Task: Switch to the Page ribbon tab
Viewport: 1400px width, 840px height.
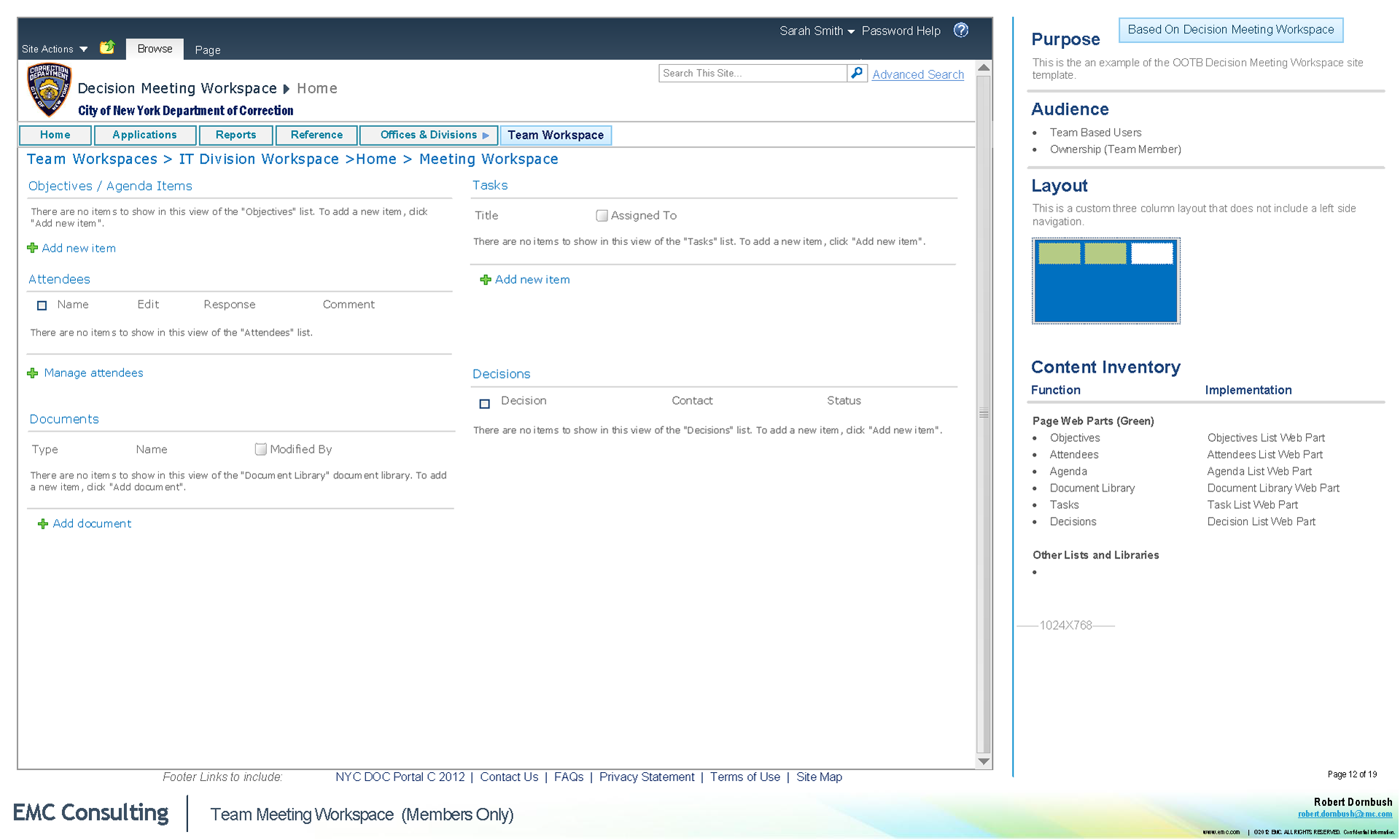Action: [207, 50]
